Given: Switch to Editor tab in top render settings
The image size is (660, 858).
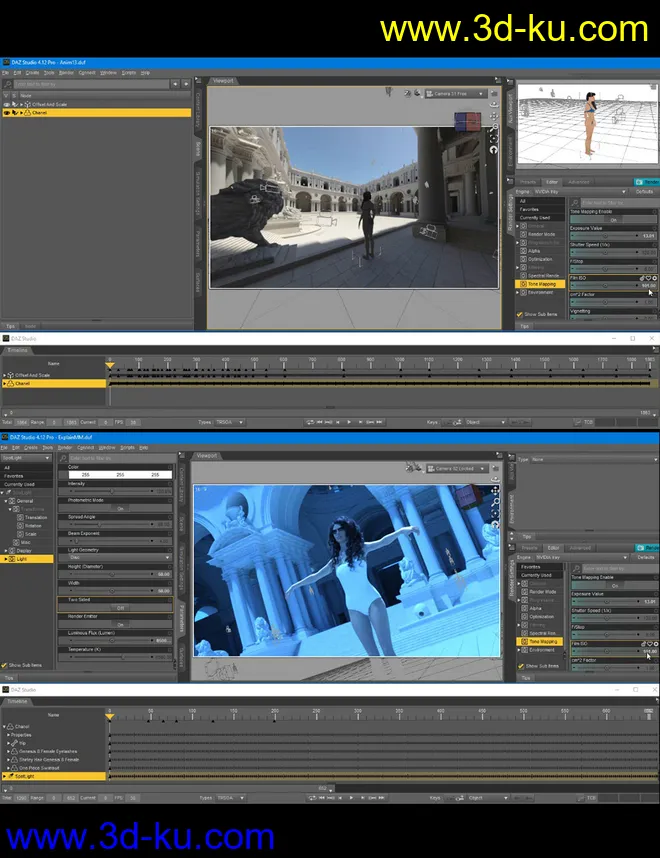Looking at the screenshot, I should 552,182.
